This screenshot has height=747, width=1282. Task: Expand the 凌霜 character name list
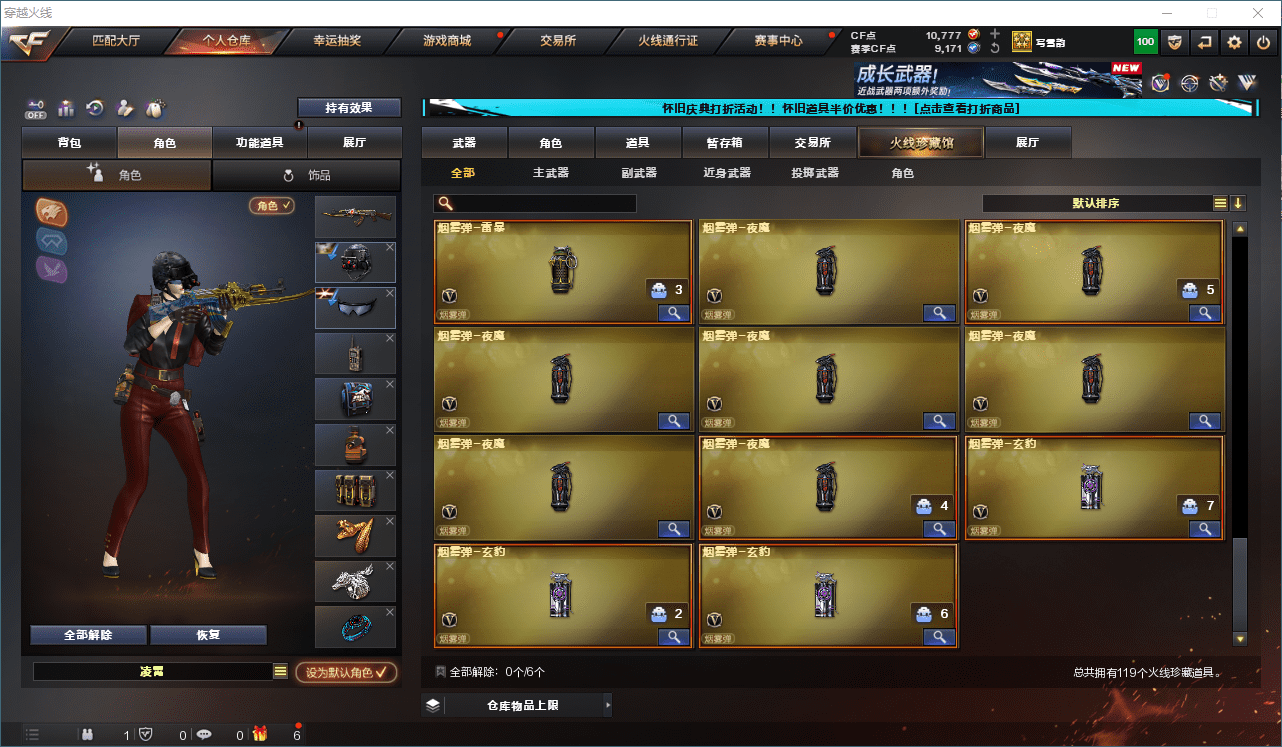(281, 672)
